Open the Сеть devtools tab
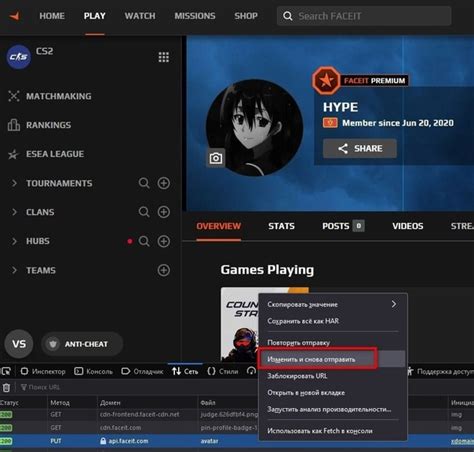474x452 pixels. click(185, 371)
